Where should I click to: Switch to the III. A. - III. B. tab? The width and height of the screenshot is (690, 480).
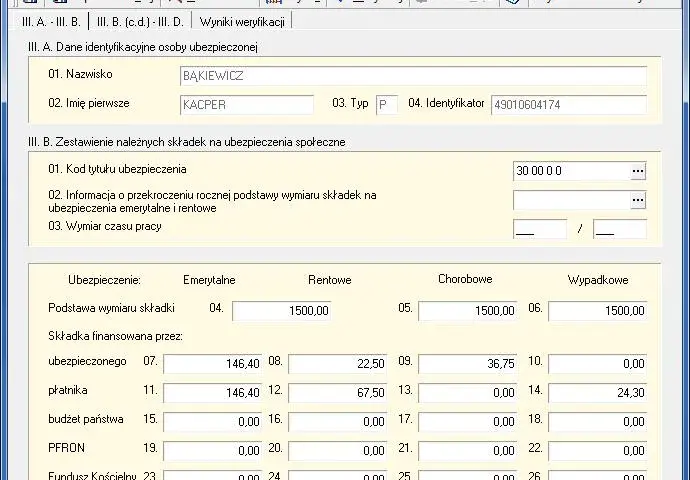pyautogui.click(x=51, y=22)
